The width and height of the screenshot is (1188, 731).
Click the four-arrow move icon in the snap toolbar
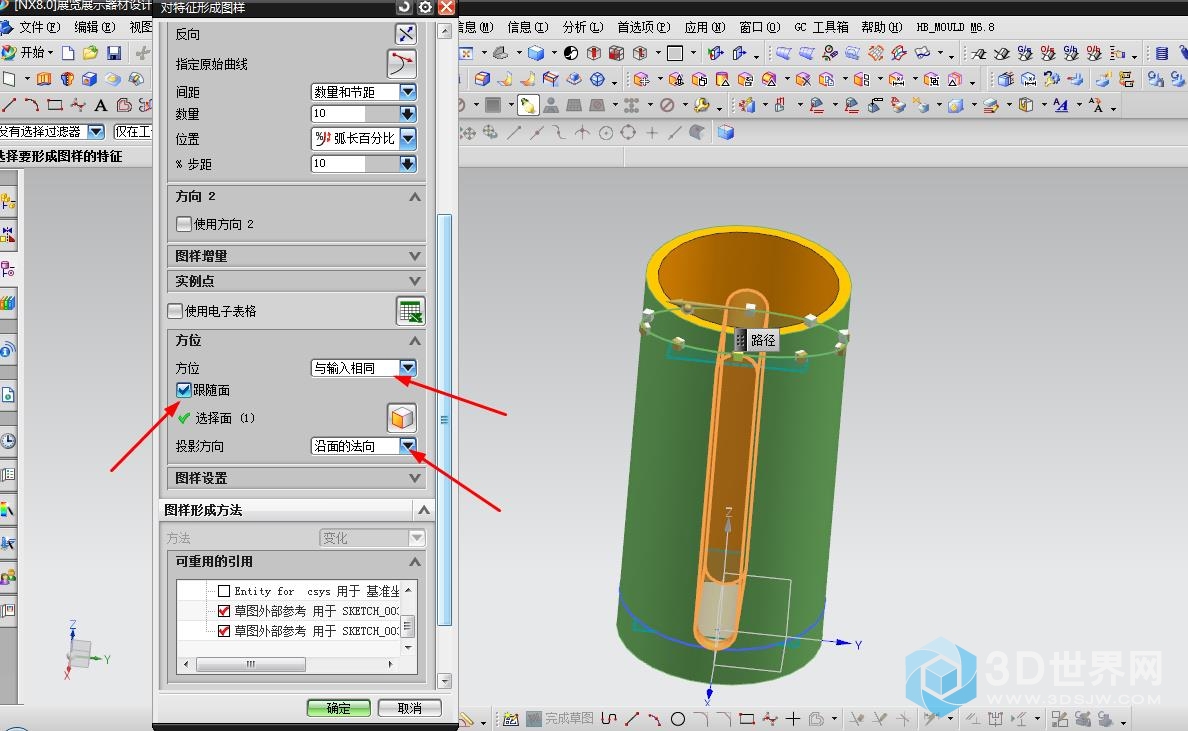(467, 133)
